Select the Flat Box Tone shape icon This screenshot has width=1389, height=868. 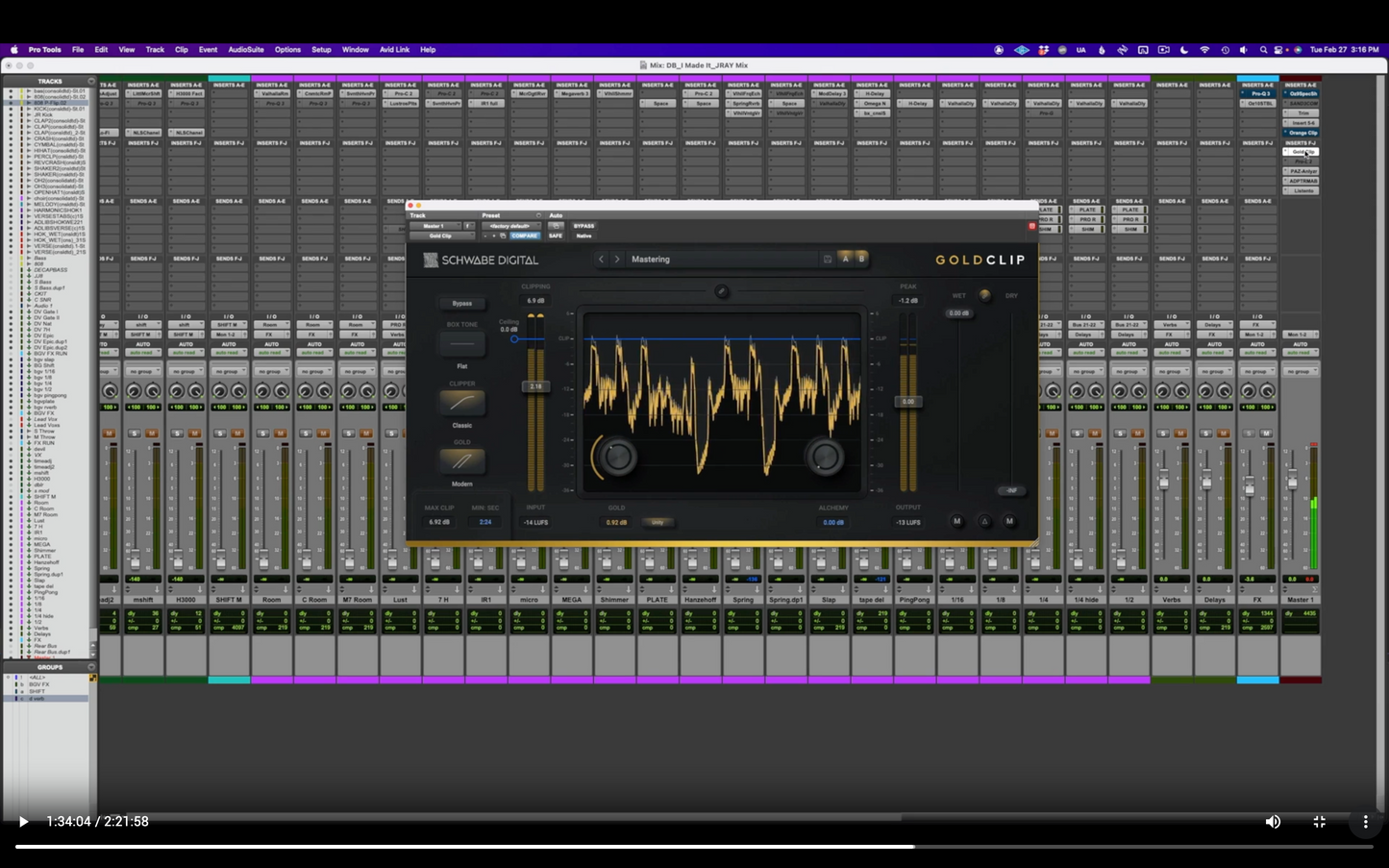click(x=462, y=345)
